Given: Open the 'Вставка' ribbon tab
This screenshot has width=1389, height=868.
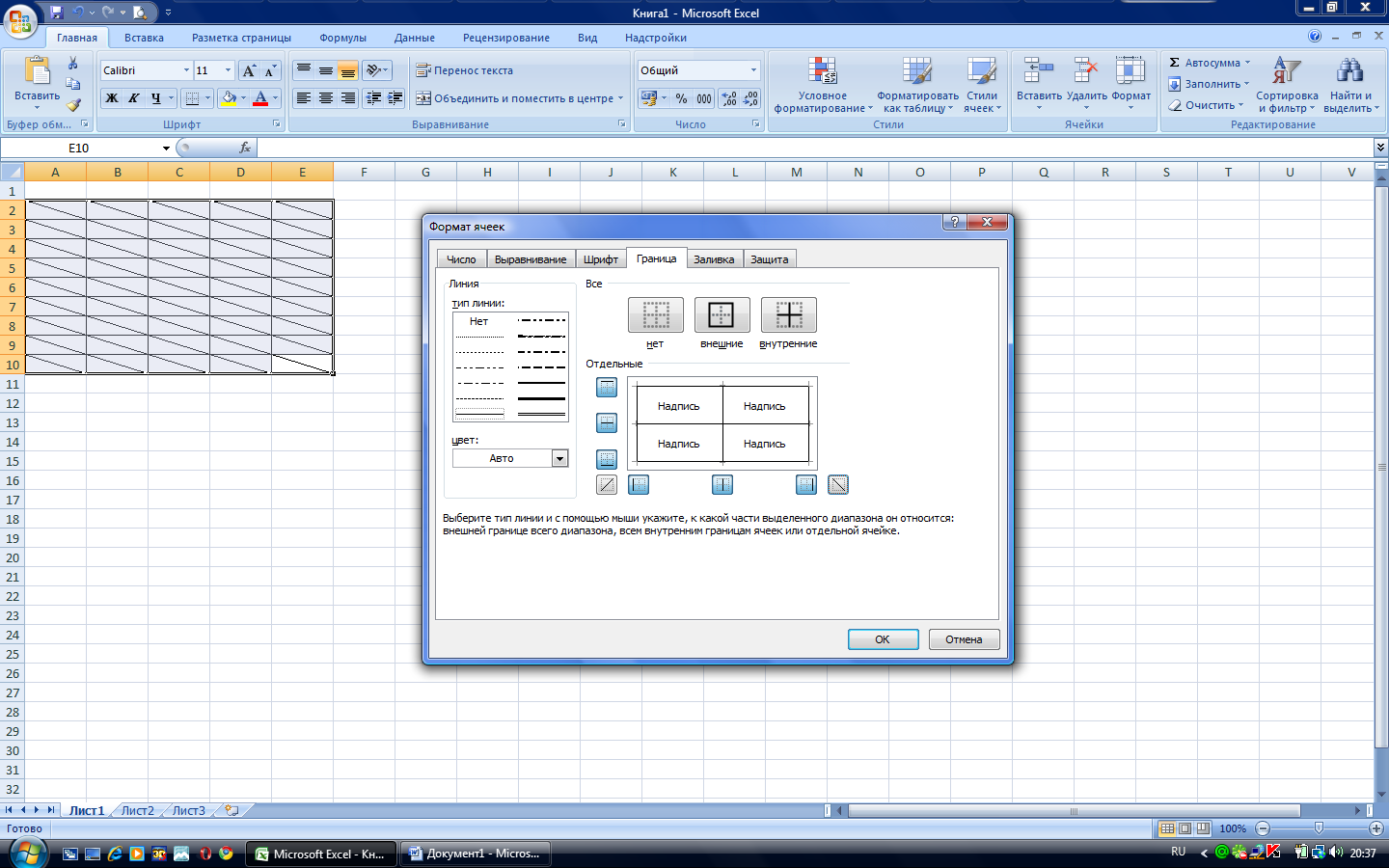Looking at the screenshot, I should pos(144,38).
